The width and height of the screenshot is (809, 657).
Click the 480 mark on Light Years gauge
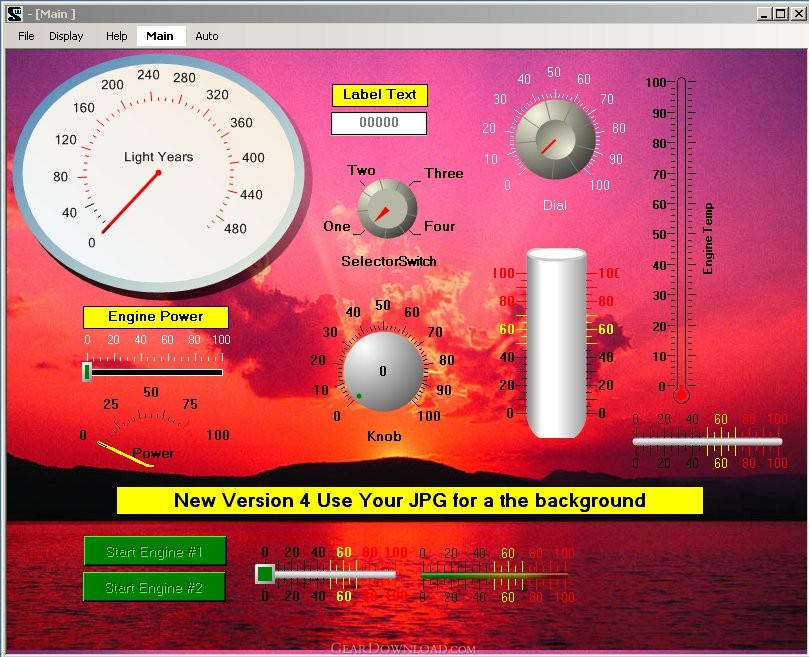point(235,229)
